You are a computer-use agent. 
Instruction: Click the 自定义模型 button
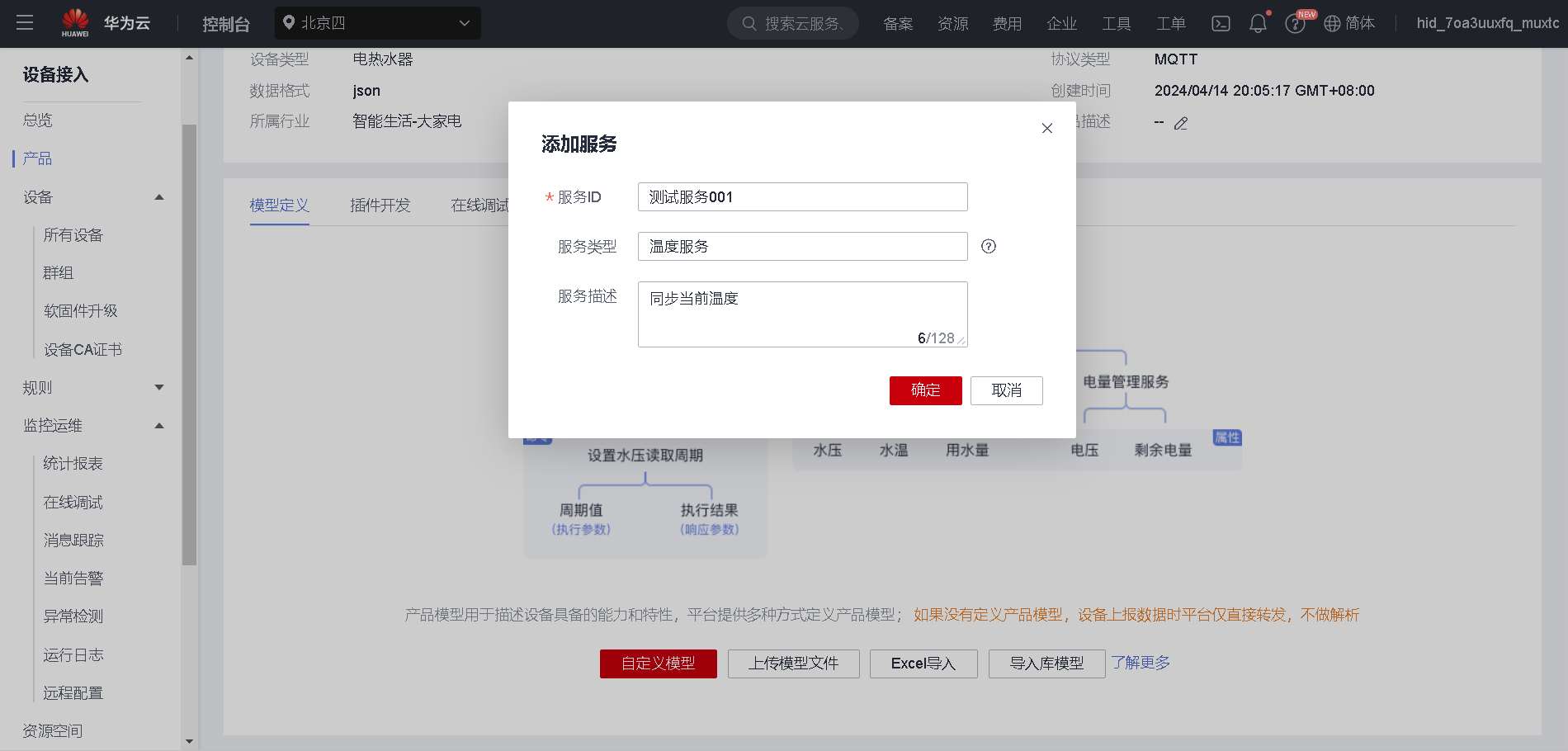659,664
